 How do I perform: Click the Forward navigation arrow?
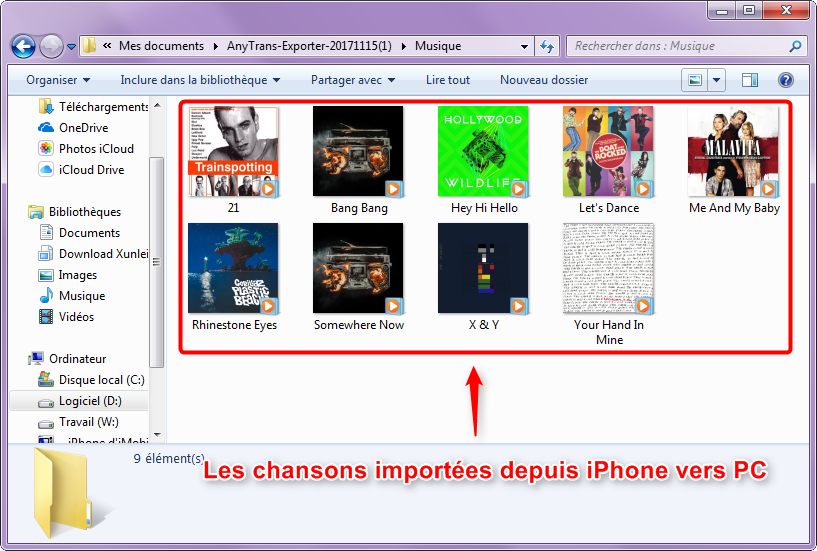[x=51, y=46]
